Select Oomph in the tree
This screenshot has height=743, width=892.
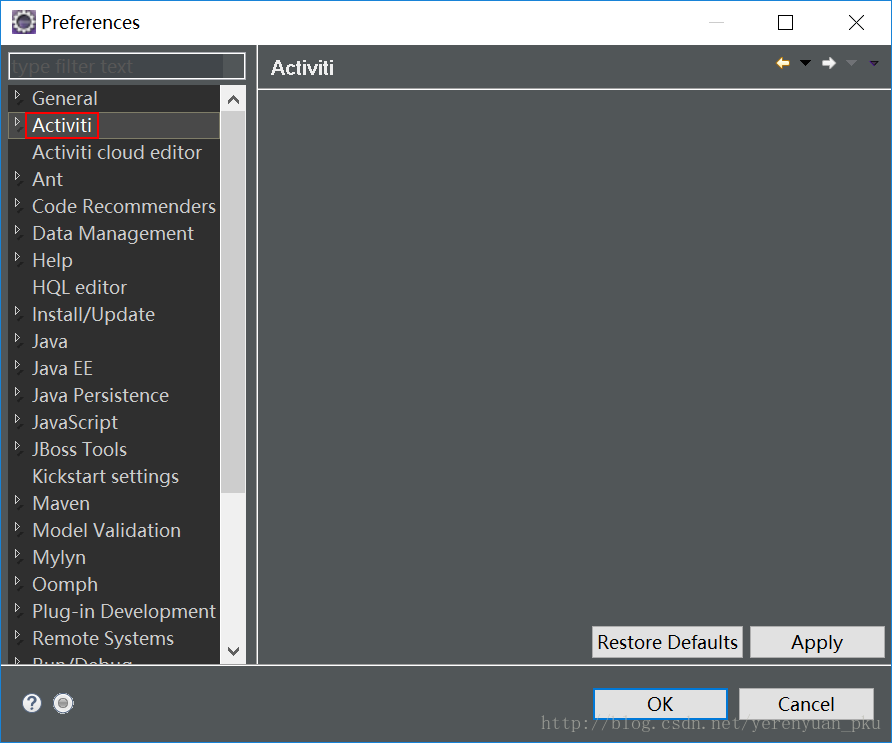coord(65,585)
